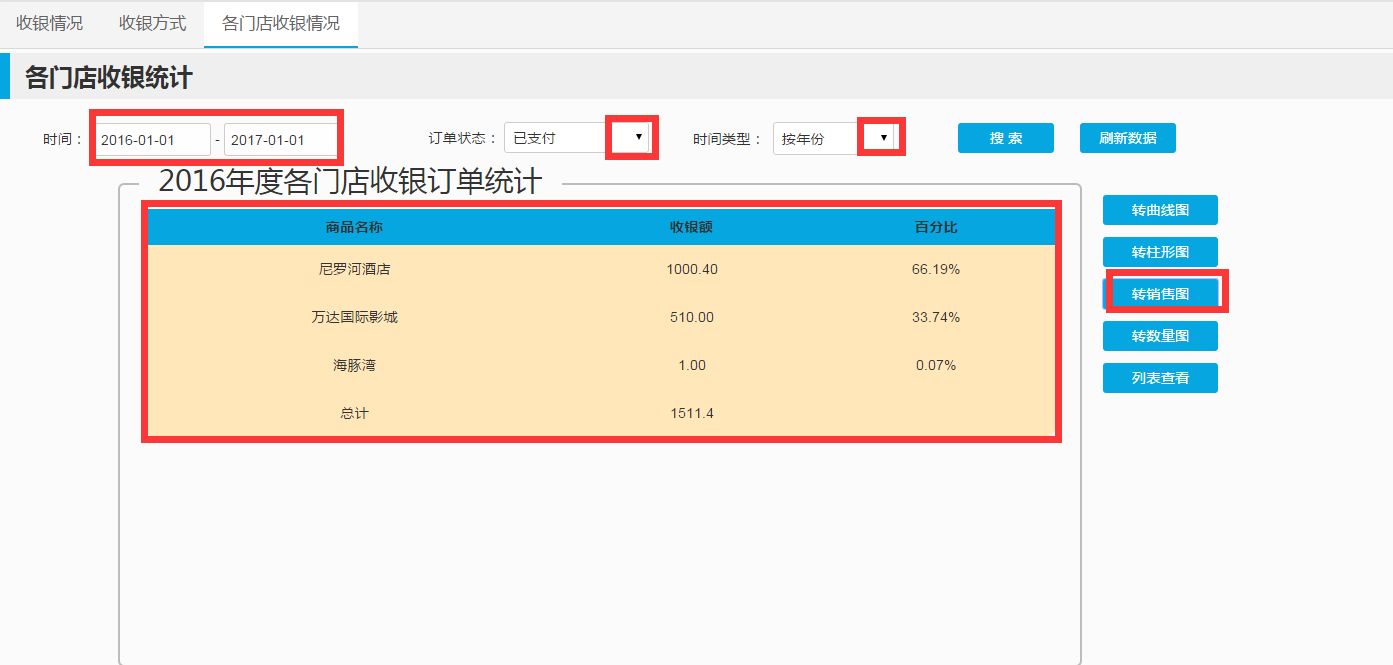Switch to the 收银情况 tab
This screenshot has width=1393, height=665.
[49, 23]
